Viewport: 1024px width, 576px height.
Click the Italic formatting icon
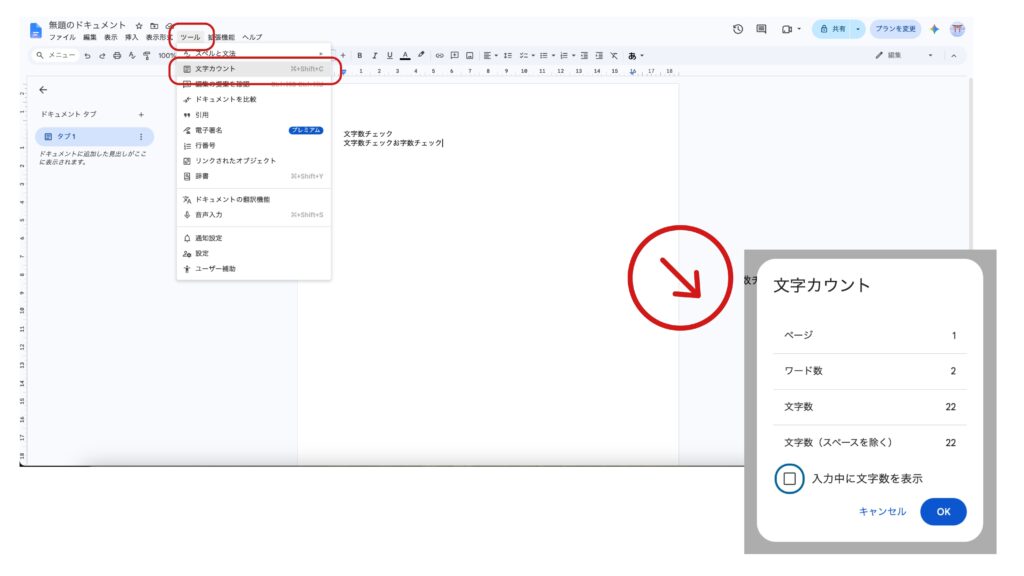tap(375, 56)
